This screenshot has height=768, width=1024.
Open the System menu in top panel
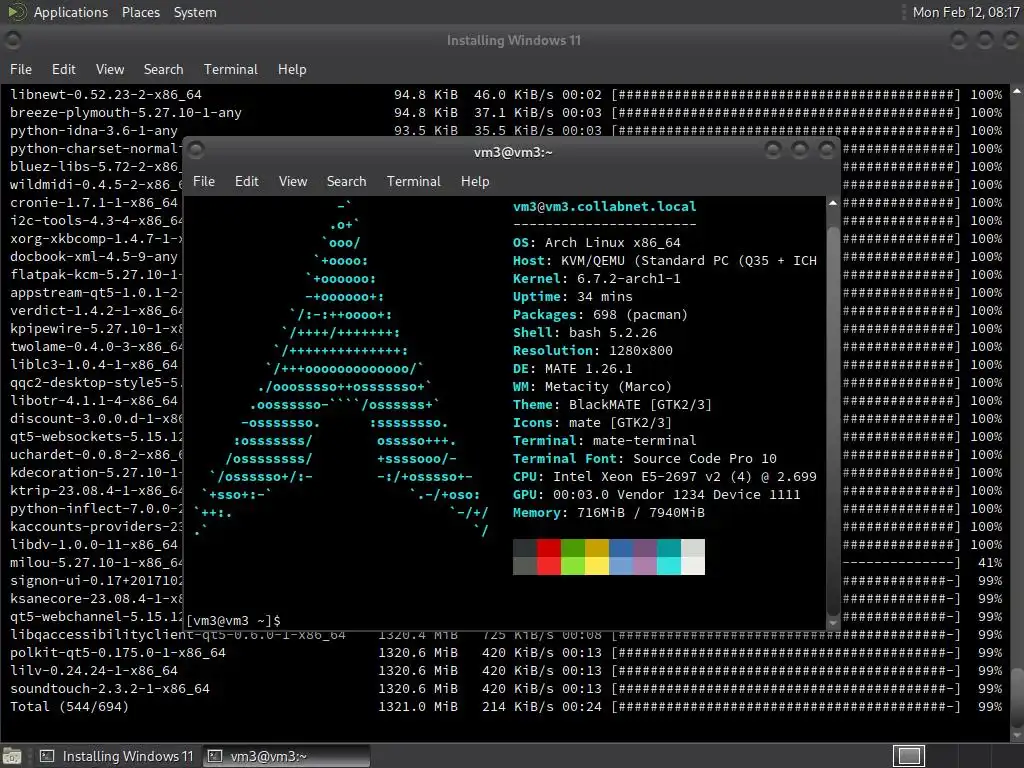click(195, 12)
